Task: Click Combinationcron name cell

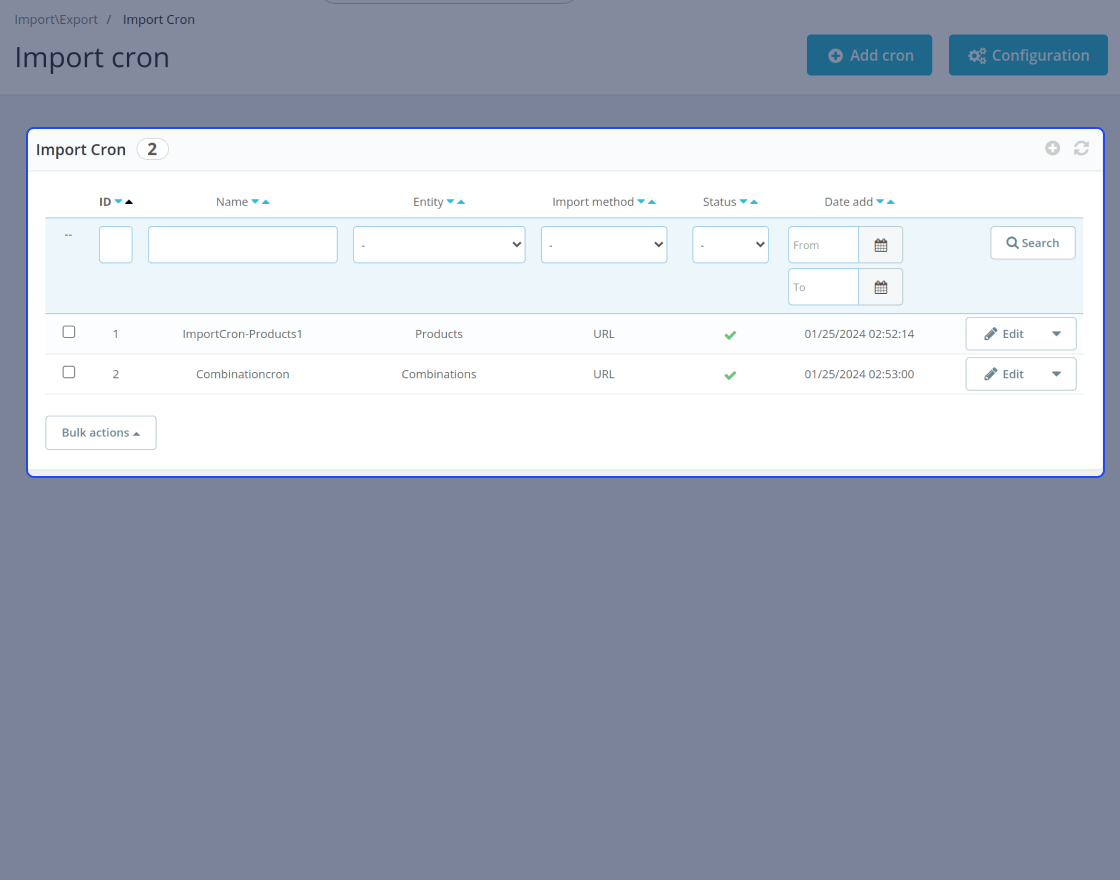Action: pos(243,374)
